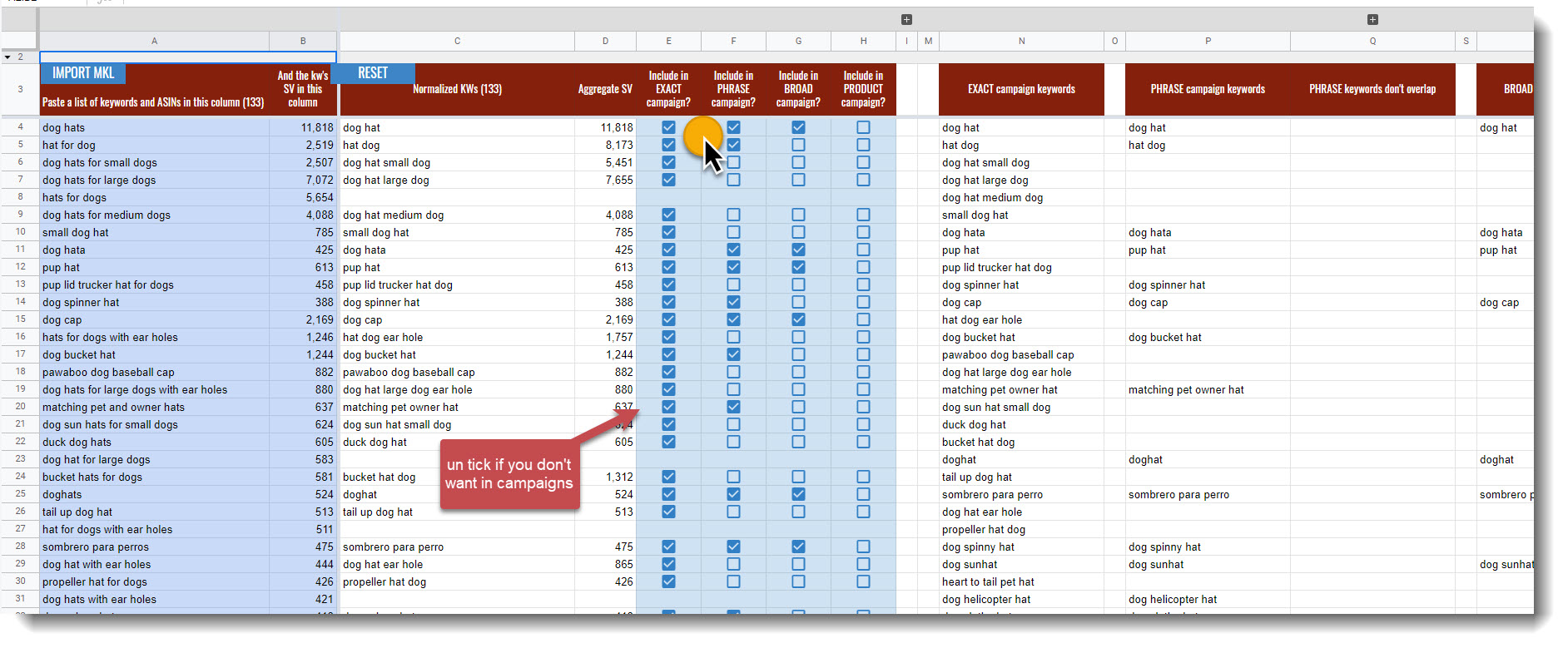This screenshot has width=1568, height=648.
Task: Click "EXACT campaign keywords" header cell
Action: [x=1021, y=89]
